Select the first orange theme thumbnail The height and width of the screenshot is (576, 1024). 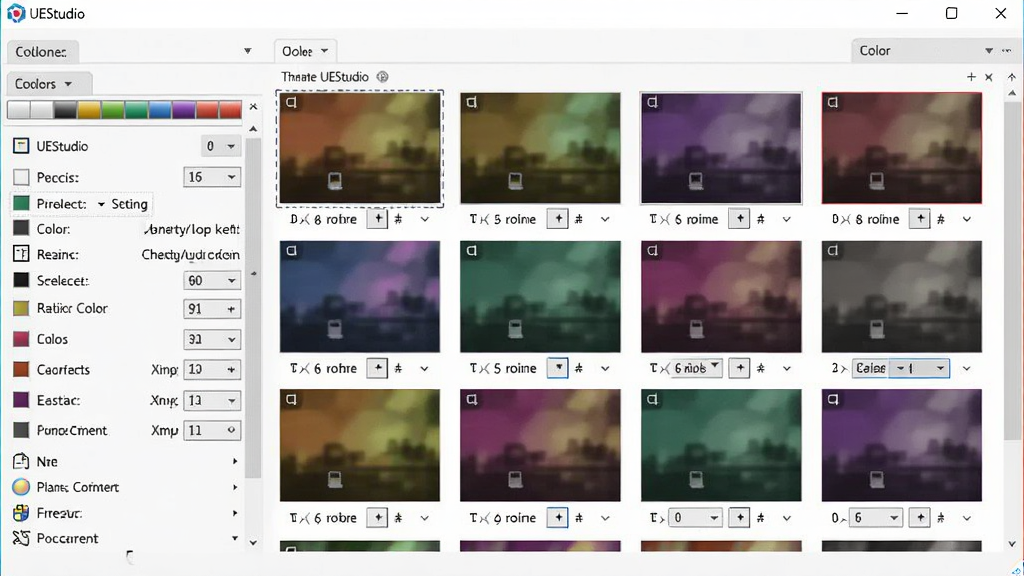point(360,148)
